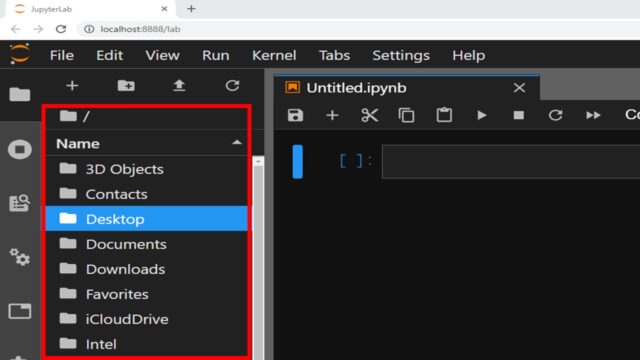Insert a cell below using plus icon
The width and height of the screenshot is (640, 360).
332,116
